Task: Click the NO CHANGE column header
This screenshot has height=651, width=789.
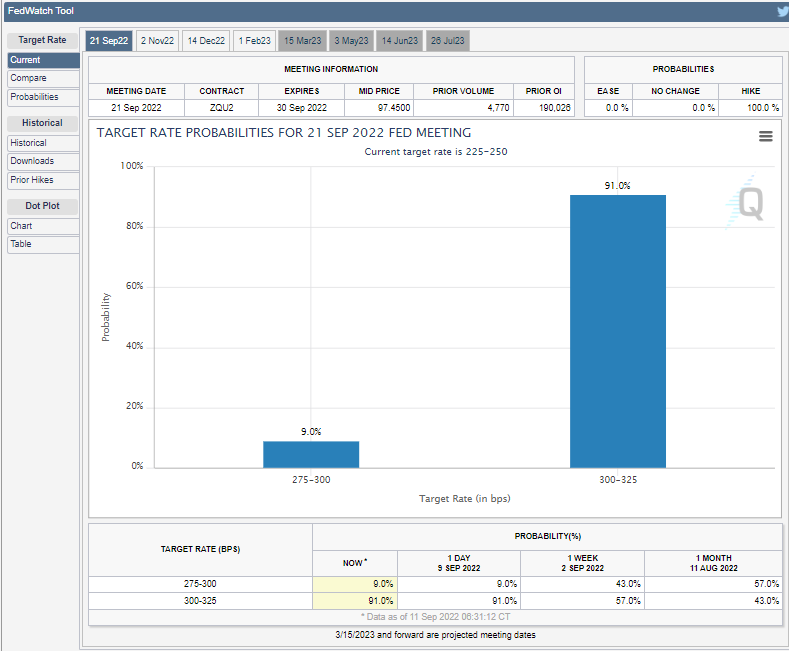Action: 675,91
